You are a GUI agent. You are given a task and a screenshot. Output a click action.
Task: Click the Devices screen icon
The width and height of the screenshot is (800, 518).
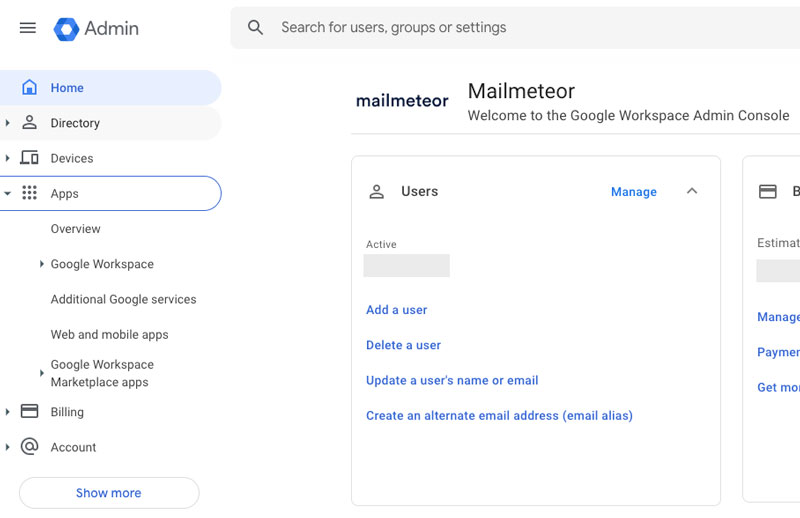coord(29,158)
